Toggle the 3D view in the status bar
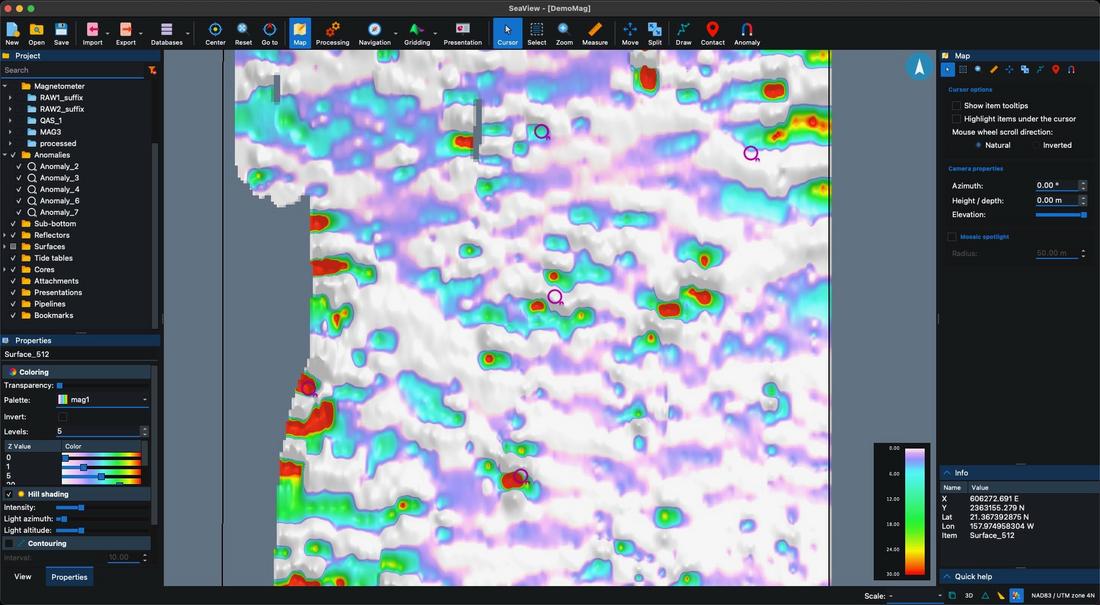Image resolution: width=1100 pixels, height=605 pixels. pos(969,596)
